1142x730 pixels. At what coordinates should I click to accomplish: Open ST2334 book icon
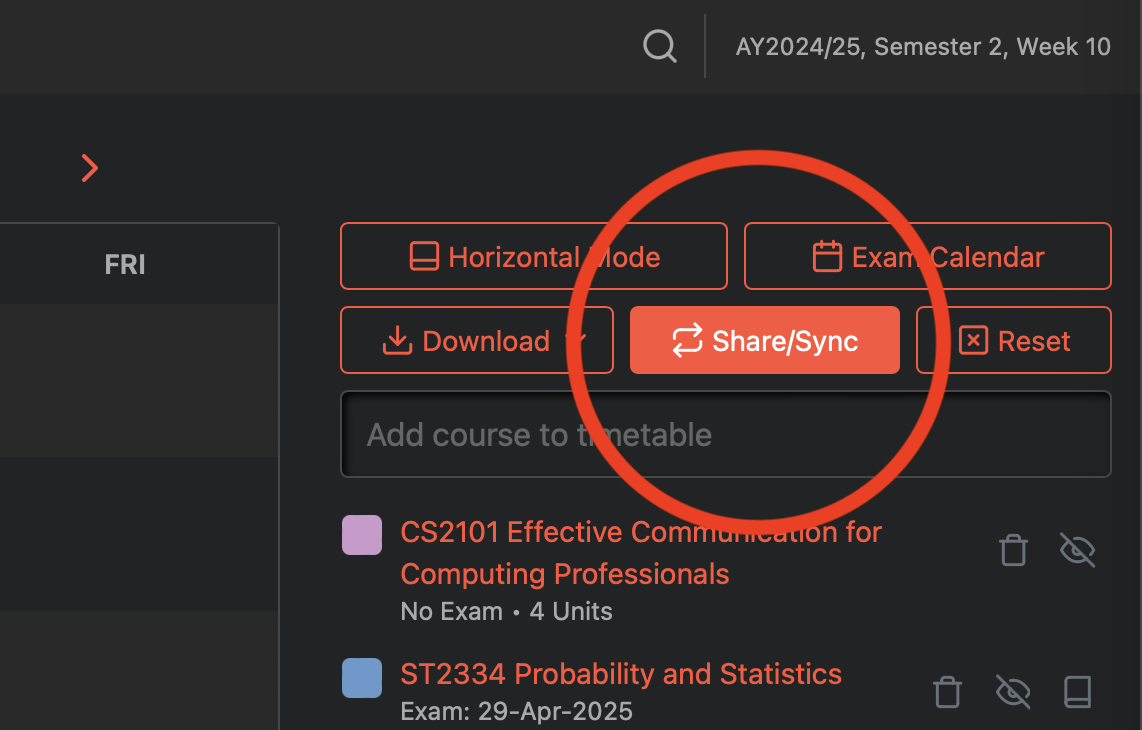click(1077, 691)
